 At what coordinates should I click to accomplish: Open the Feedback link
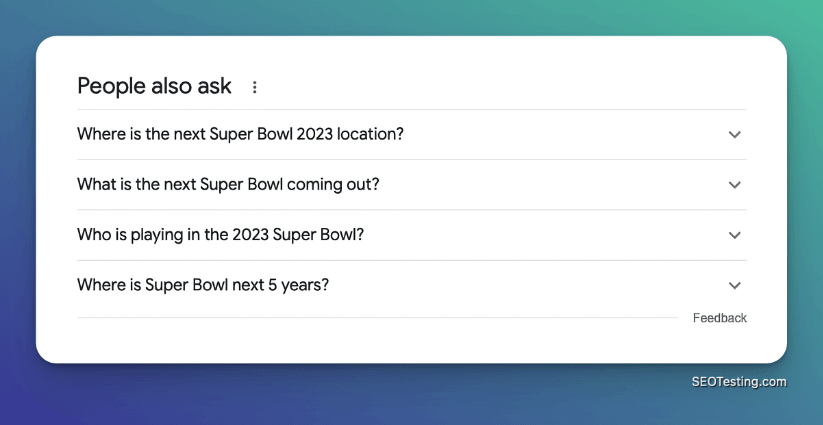[719, 318]
